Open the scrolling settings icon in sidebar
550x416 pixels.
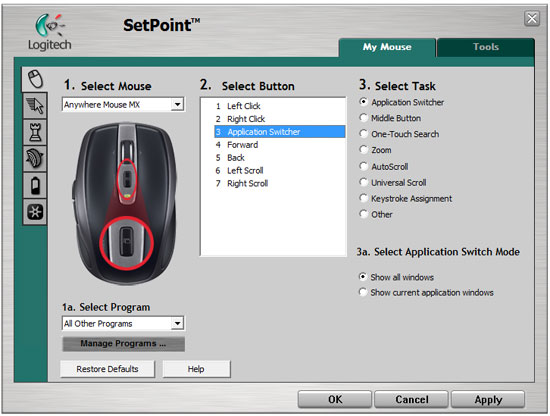click(35, 159)
